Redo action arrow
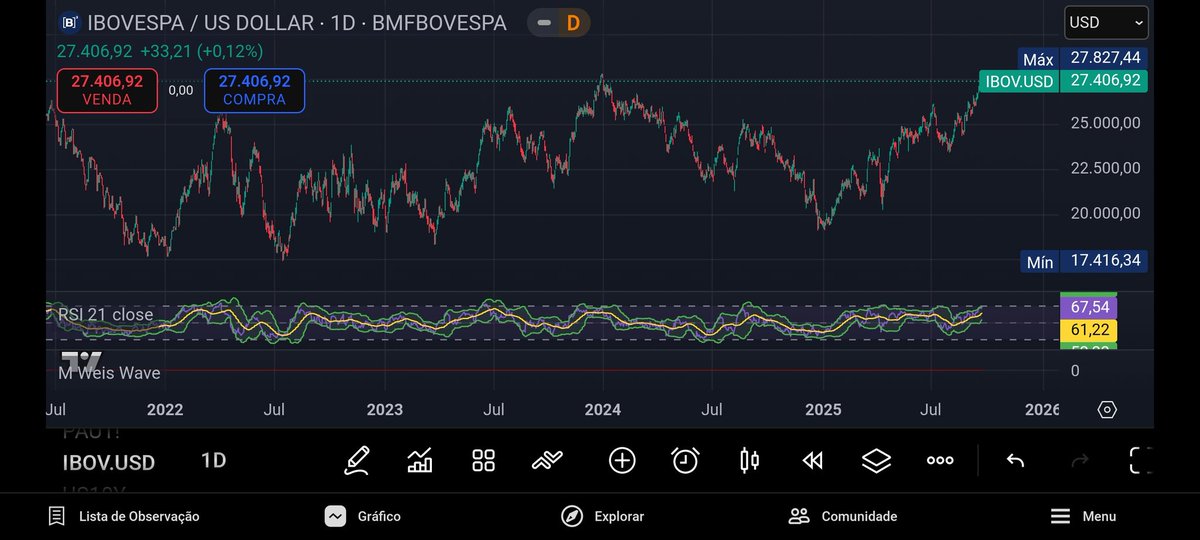The height and width of the screenshot is (540, 1200). point(1080,460)
